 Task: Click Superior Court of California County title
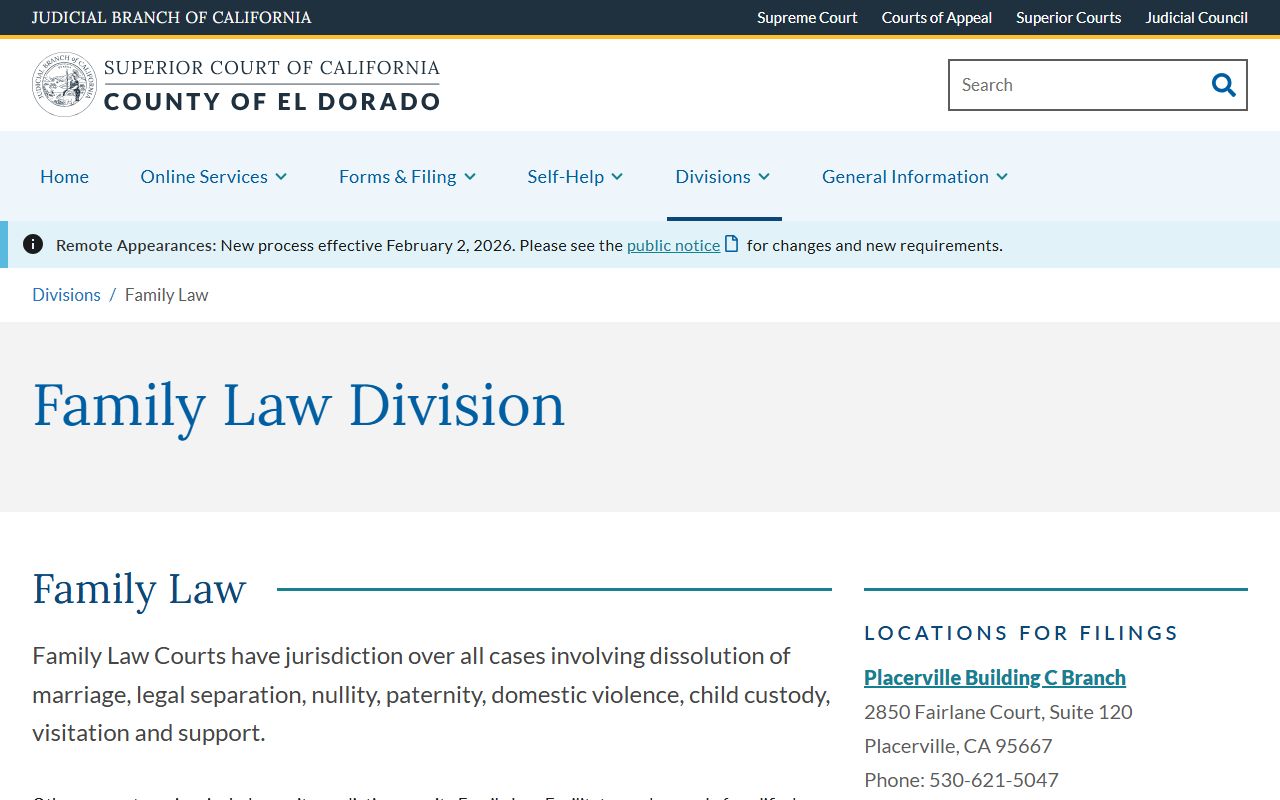[x=272, y=85]
